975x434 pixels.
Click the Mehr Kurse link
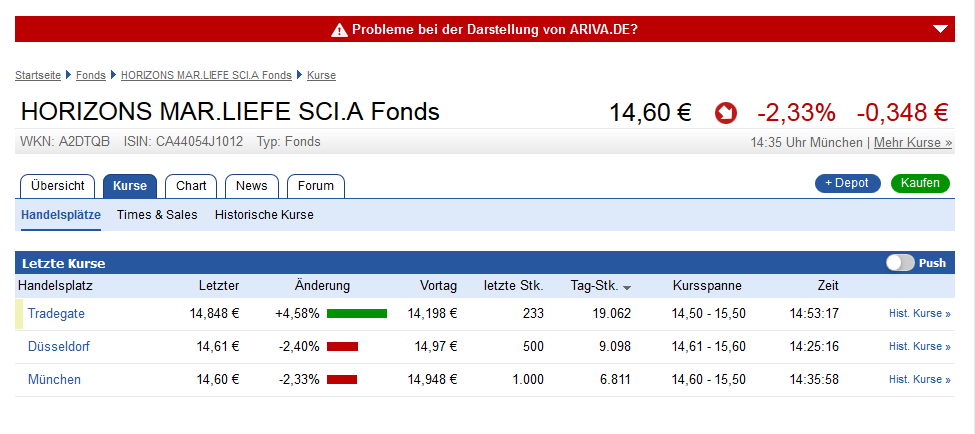pyautogui.click(x=912, y=143)
